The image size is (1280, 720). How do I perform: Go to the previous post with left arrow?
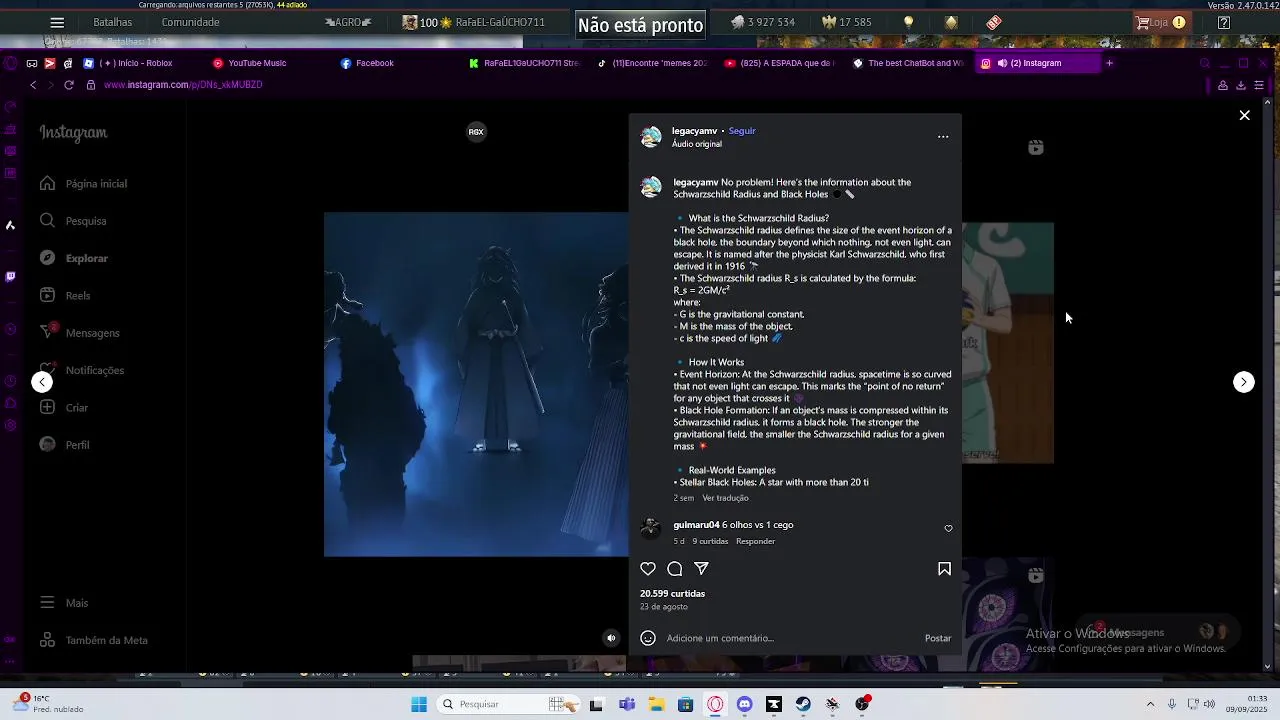pos(42,382)
